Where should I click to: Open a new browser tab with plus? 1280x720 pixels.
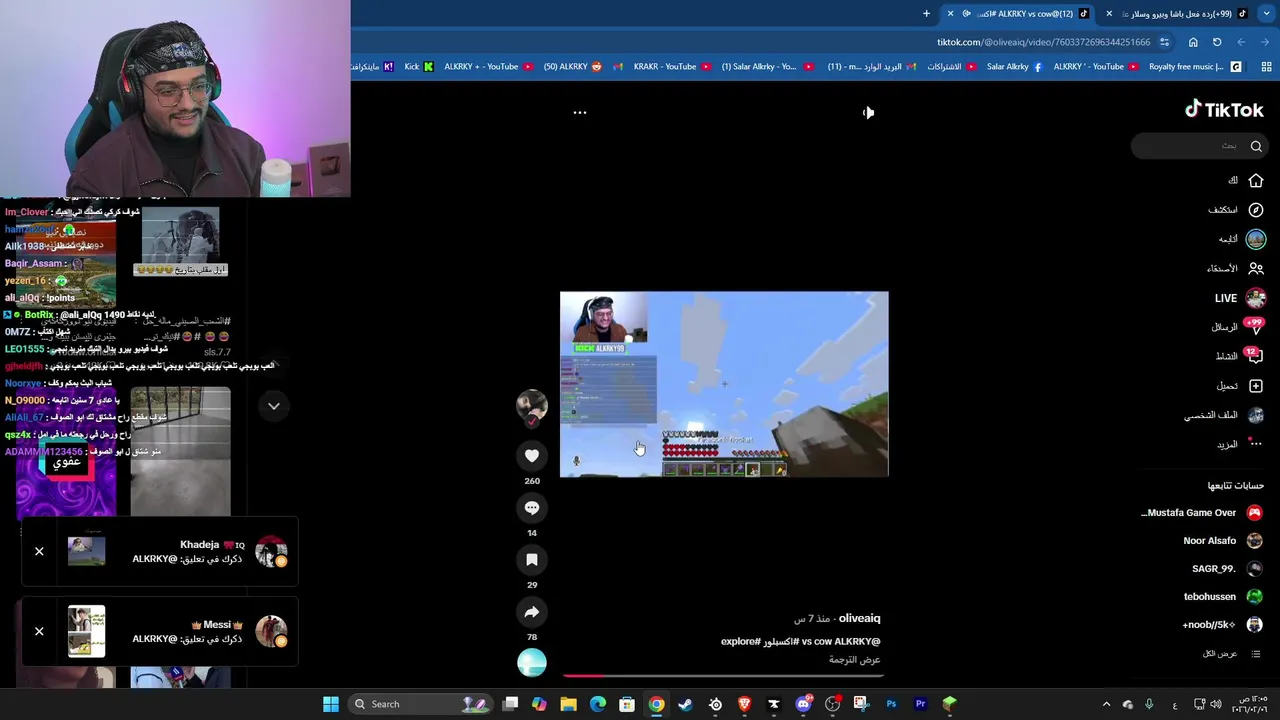[x=926, y=14]
